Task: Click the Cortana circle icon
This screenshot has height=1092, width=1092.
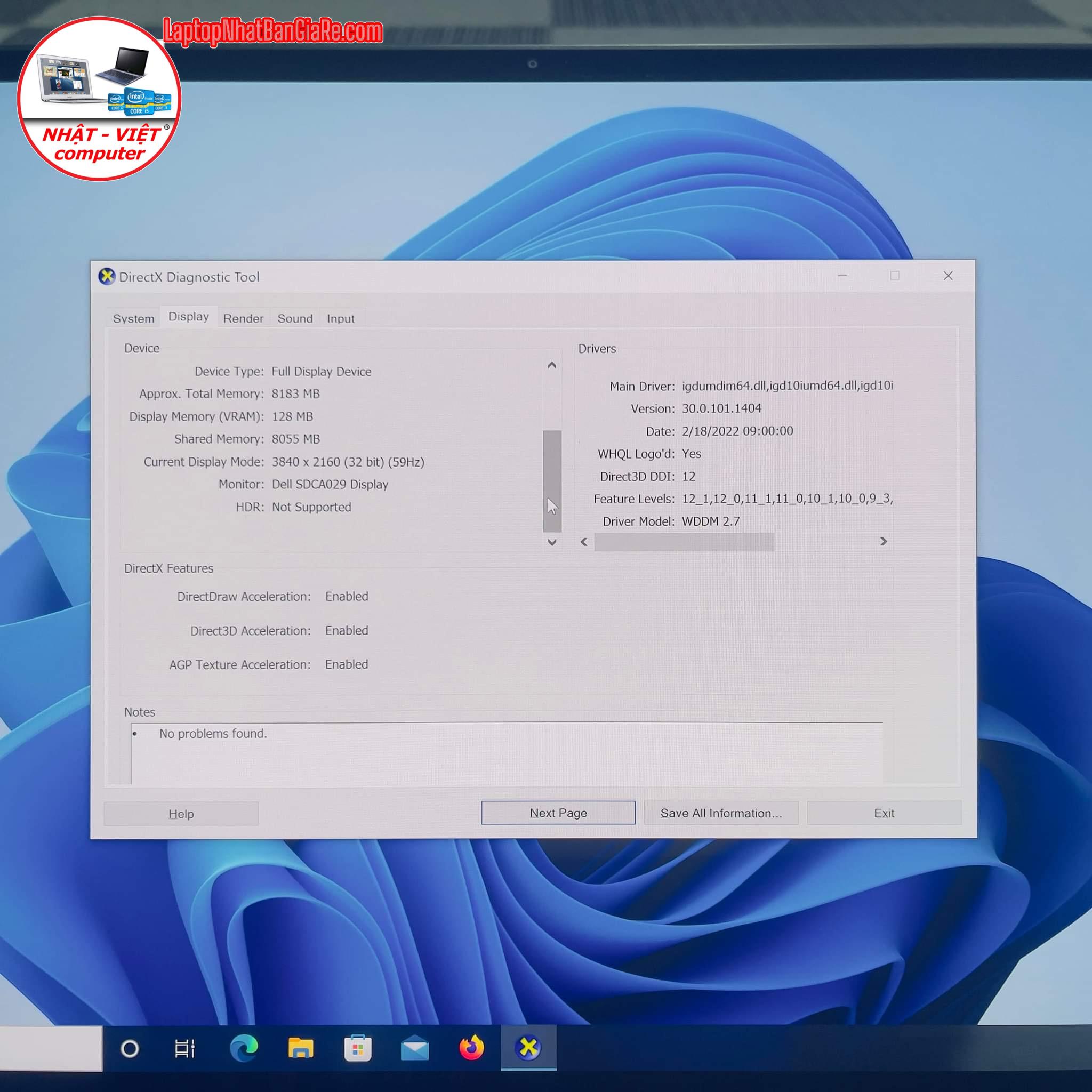Action: tap(130, 1049)
